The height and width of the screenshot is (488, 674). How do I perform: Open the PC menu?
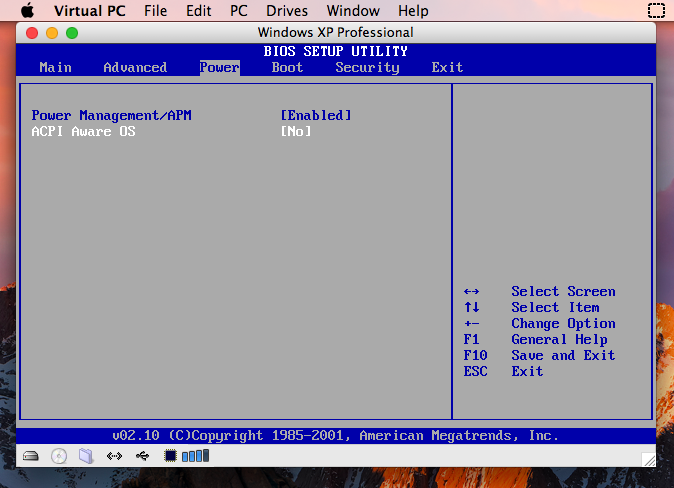[x=239, y=10]
